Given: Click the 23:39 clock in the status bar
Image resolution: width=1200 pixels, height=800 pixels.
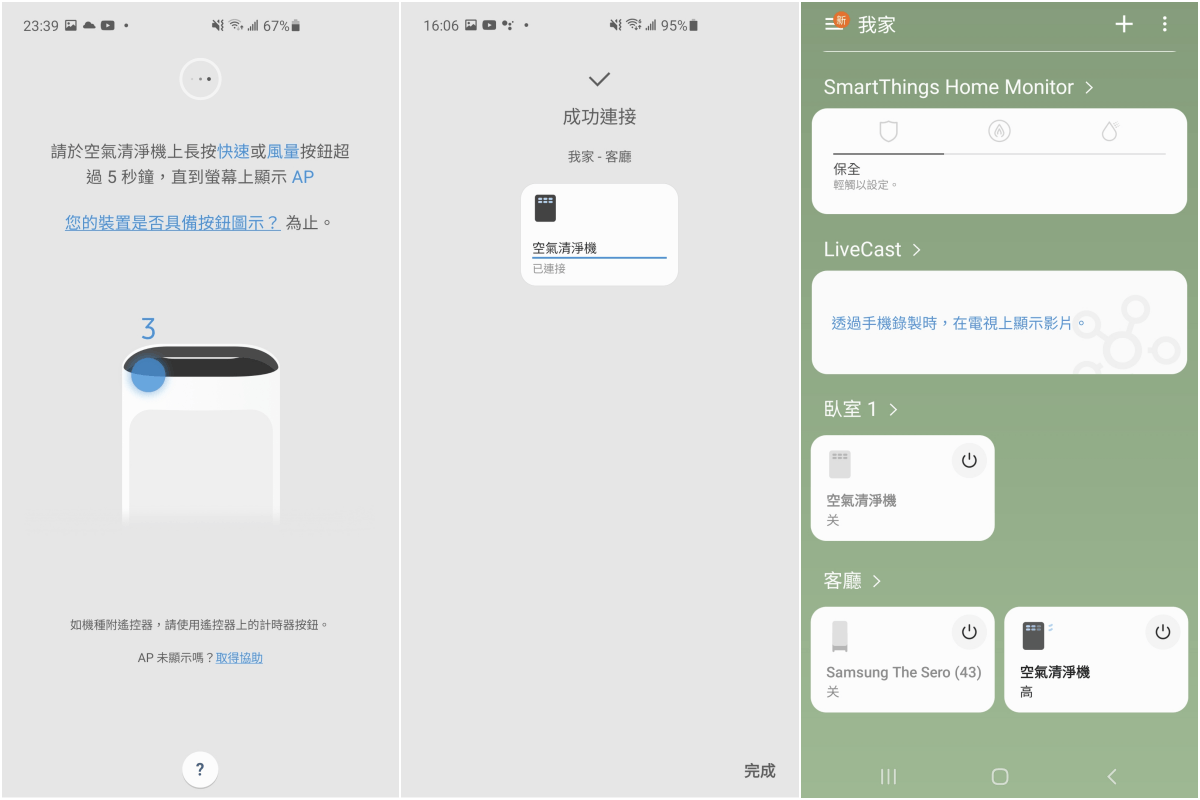Looking at the screenshot, I should point(41,26).
